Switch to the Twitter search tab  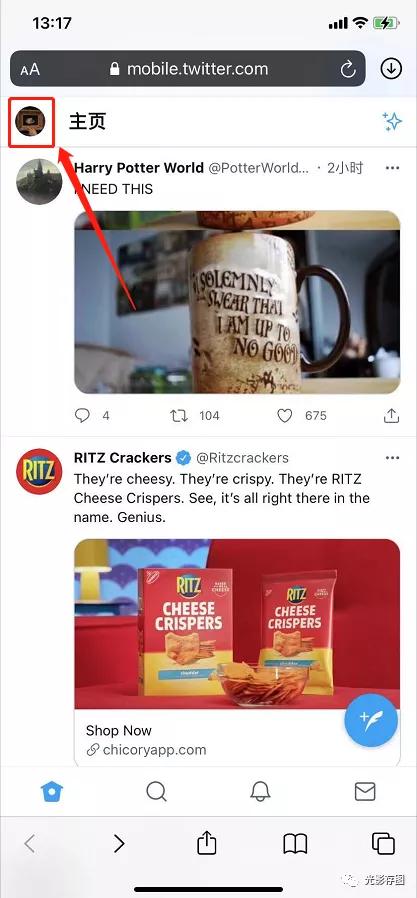[156, 792]
